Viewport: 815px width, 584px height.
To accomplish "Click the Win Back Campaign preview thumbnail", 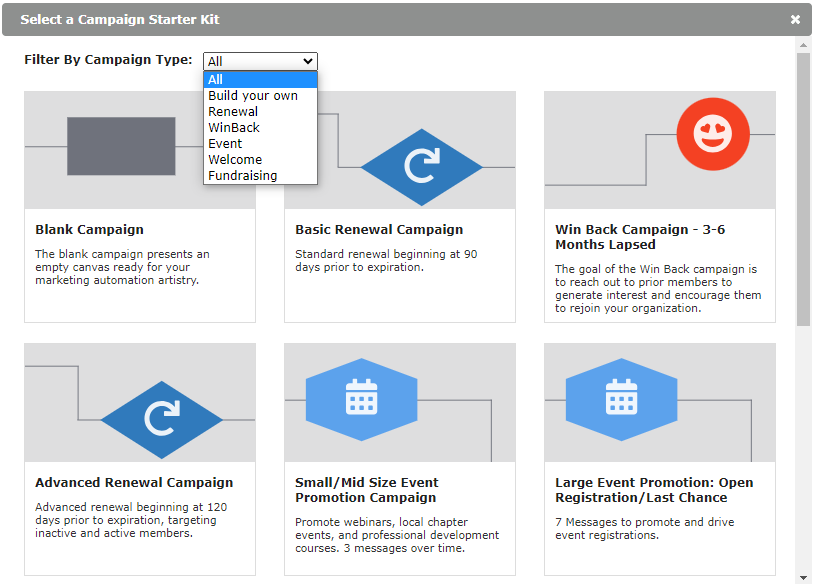I will (x=660, y=148).
